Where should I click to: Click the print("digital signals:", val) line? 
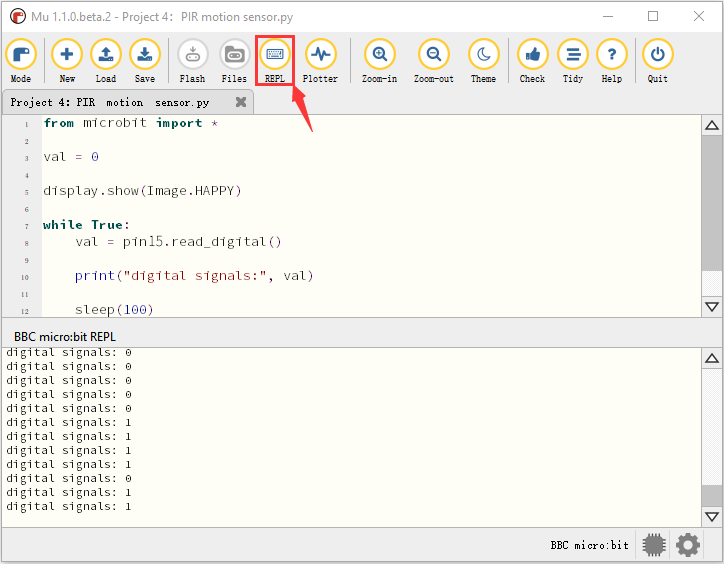[x=194, y=276]
